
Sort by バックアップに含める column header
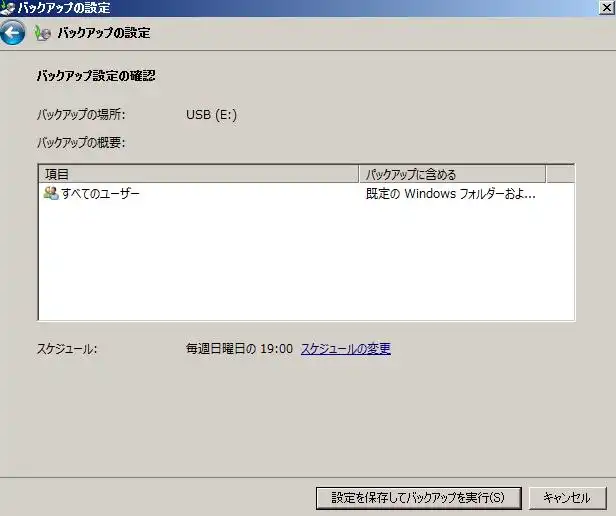pos(452,174)
